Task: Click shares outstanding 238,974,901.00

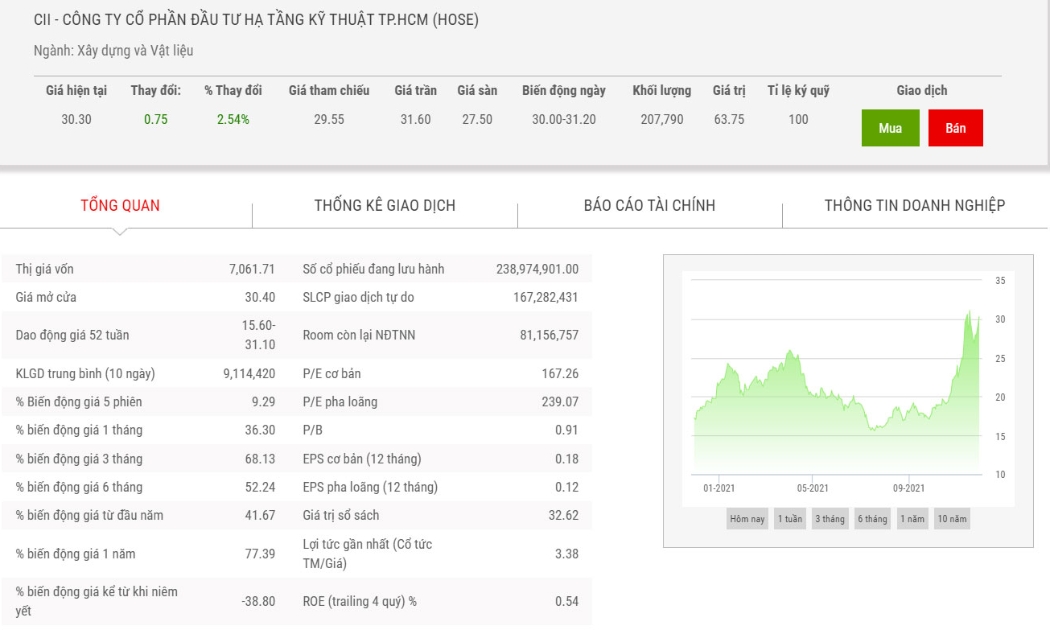Action: (x=537, y=269)
